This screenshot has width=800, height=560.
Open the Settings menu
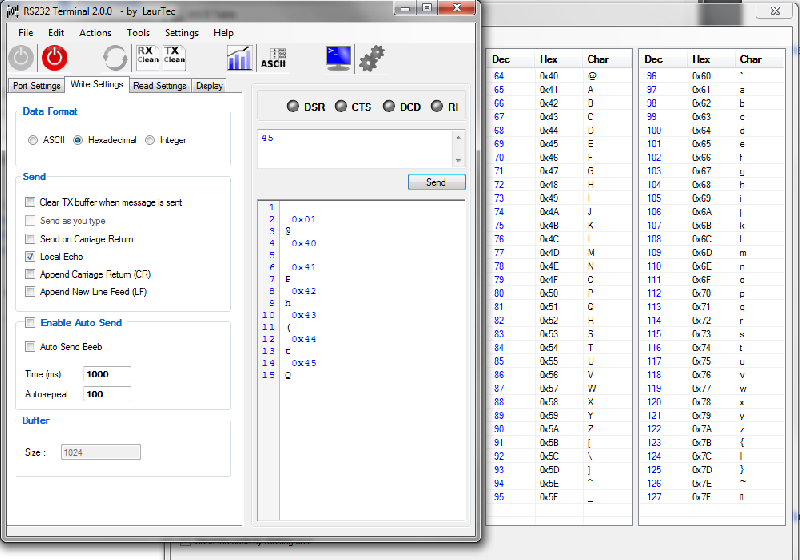(182, 33)
